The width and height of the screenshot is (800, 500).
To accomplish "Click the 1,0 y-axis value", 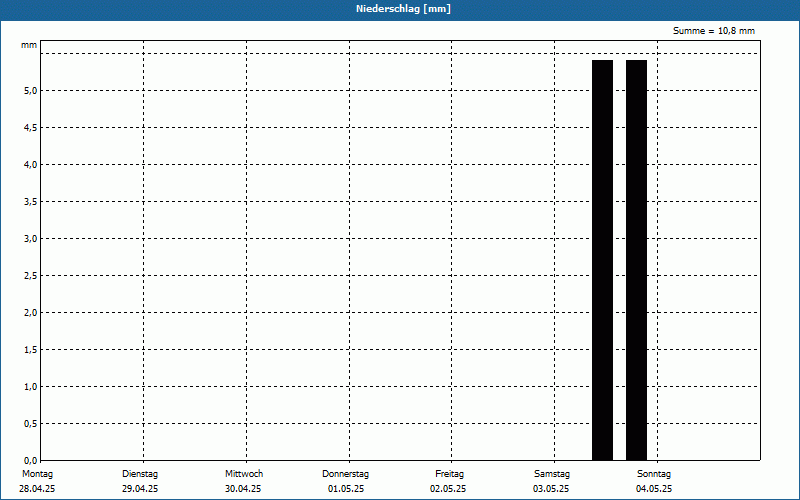I will (31, 387).
